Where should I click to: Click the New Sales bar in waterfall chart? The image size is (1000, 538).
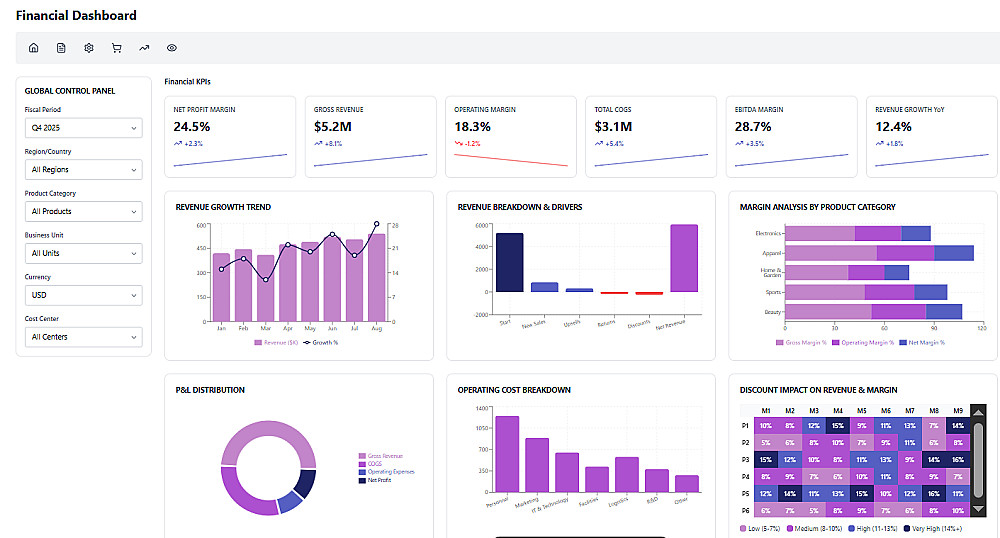coord(545,287)
